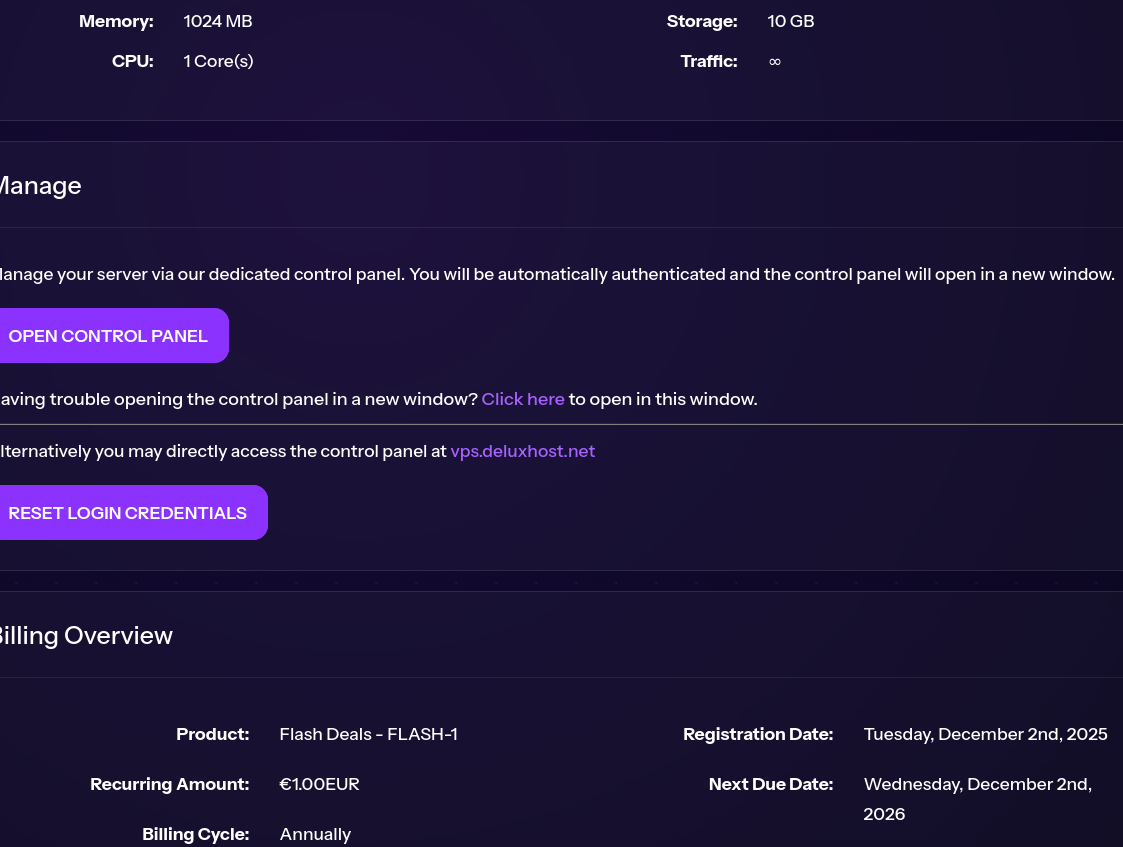
Task: Click the 'Having trouble opening' sentence text
Action: click(239, 400)
